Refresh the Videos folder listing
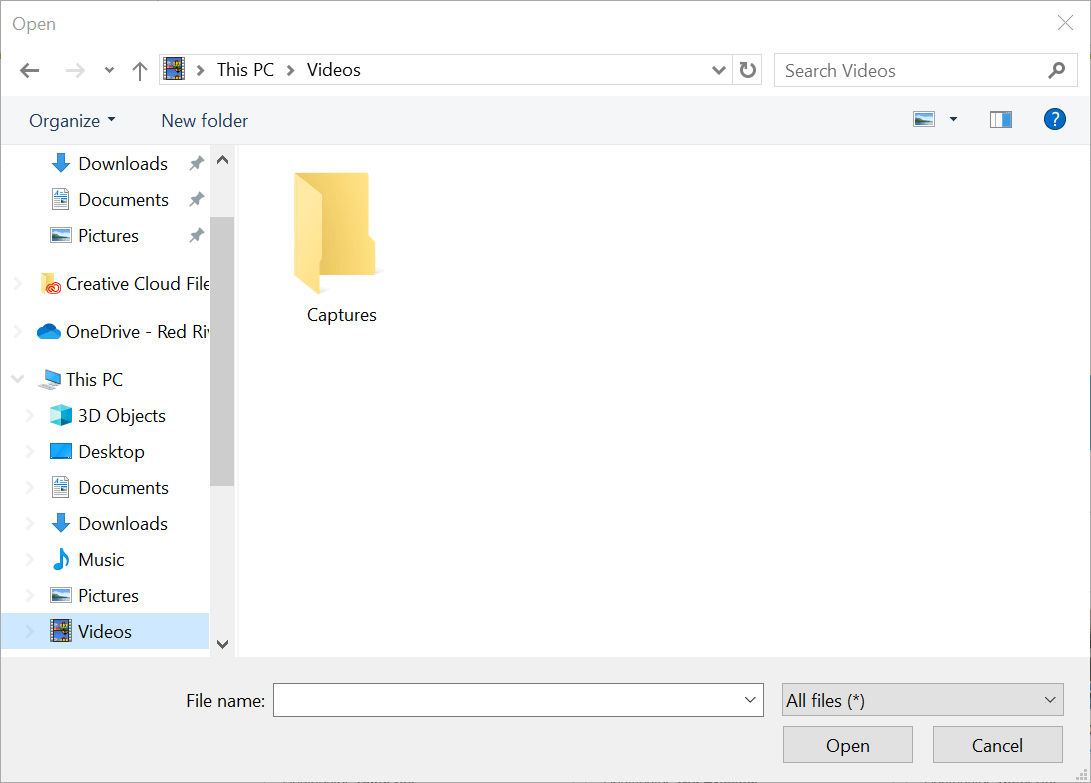This screenshot has width=1091, height=783. click(x=747, y=70)
